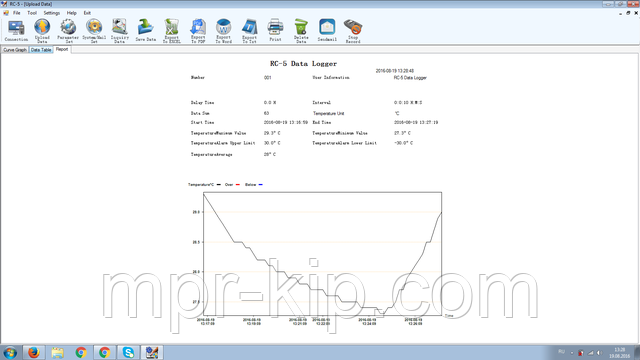Open the Tool menu

(x=32, y=13)
